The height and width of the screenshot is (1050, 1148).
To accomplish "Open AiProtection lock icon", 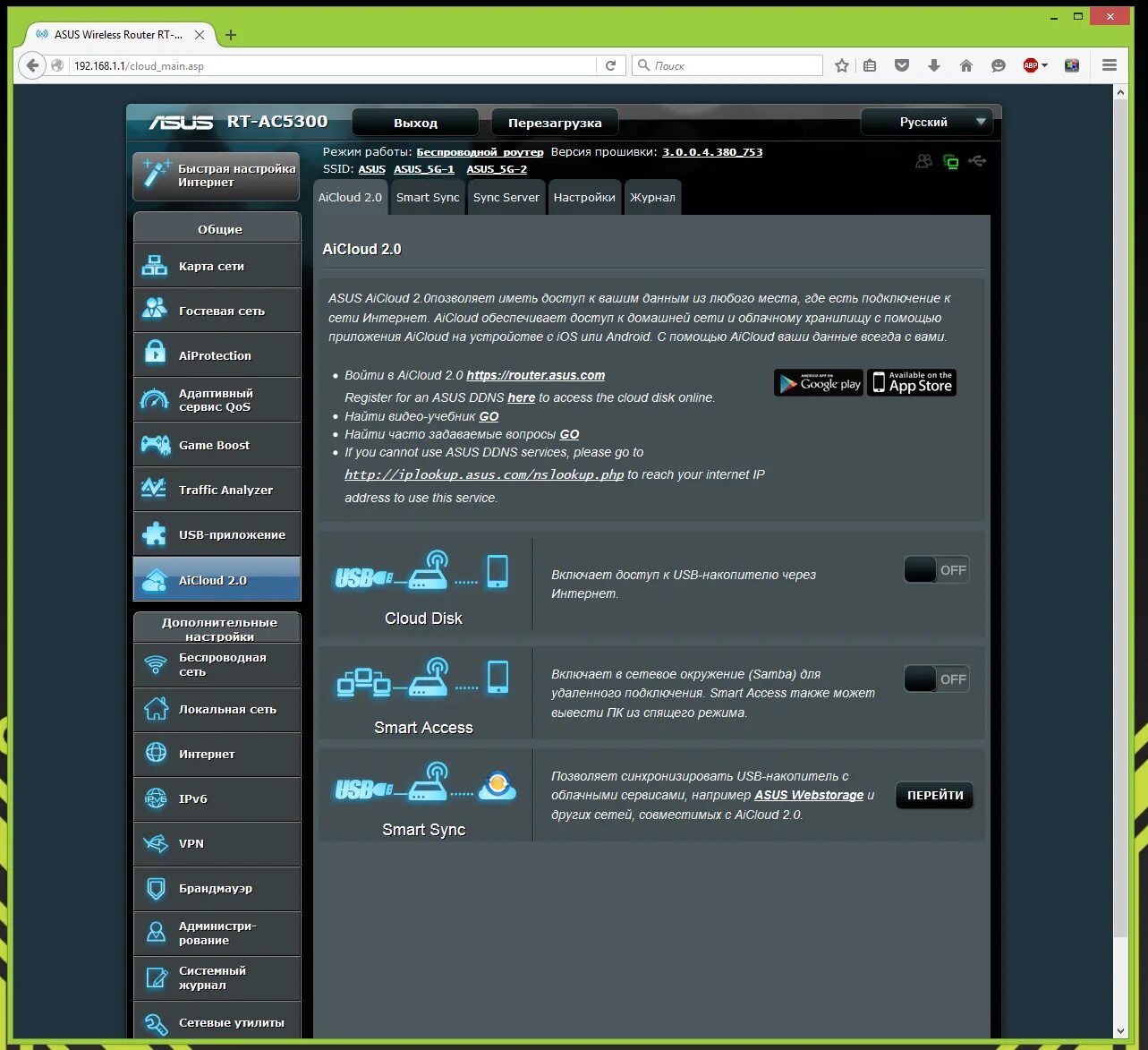I will [x=155, y=354].
